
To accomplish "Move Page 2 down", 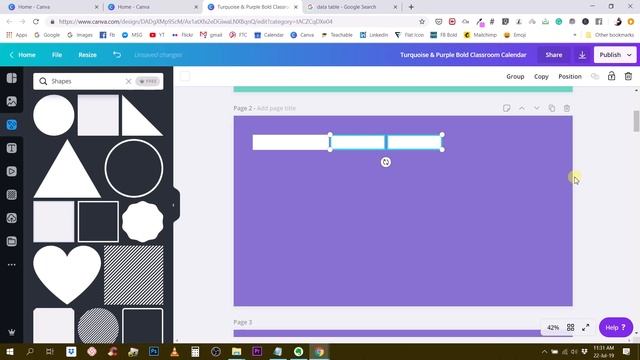I will tap(536, 108).
